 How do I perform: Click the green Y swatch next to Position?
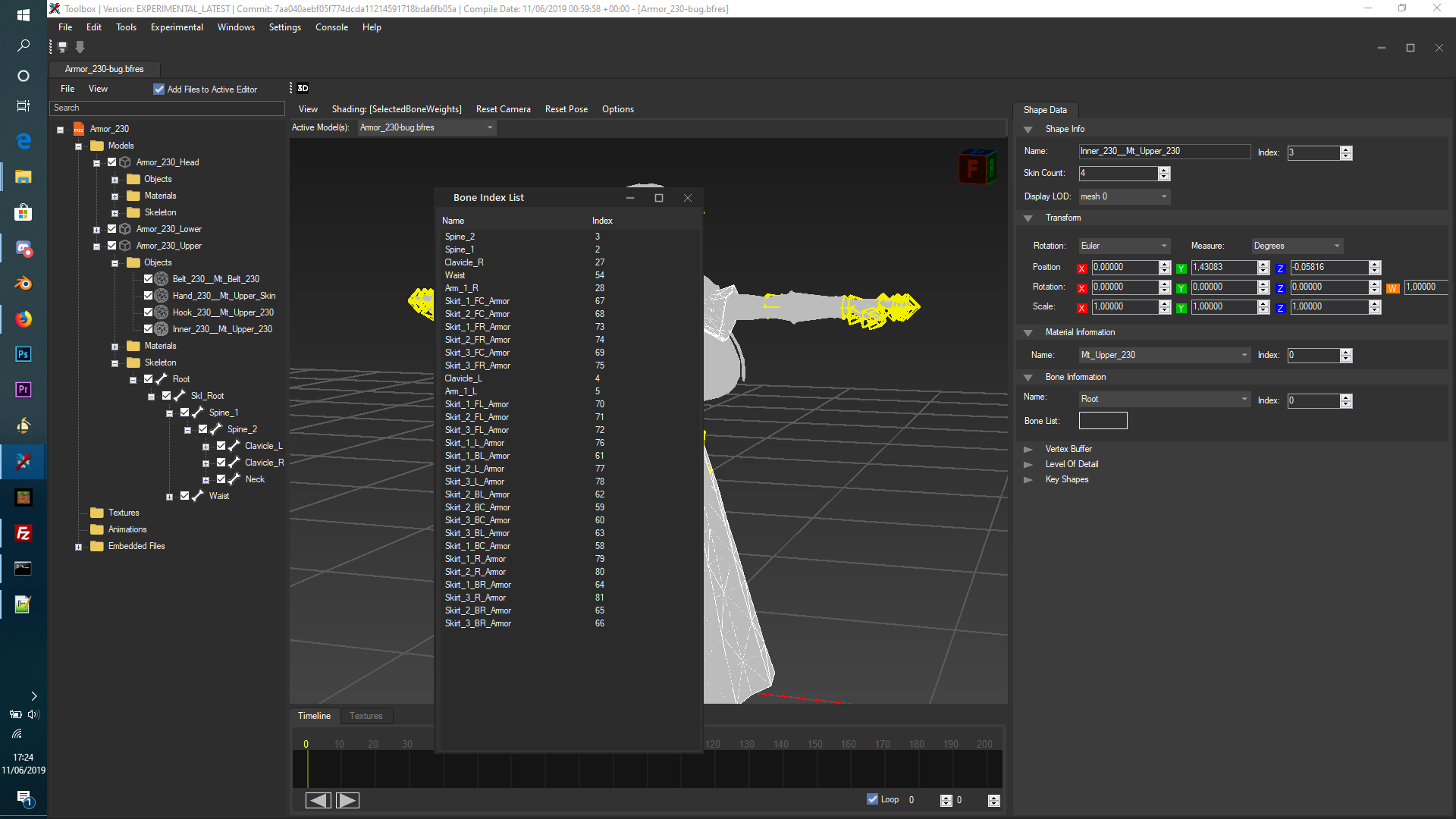pyautogui.click(x=1181, y=268)
